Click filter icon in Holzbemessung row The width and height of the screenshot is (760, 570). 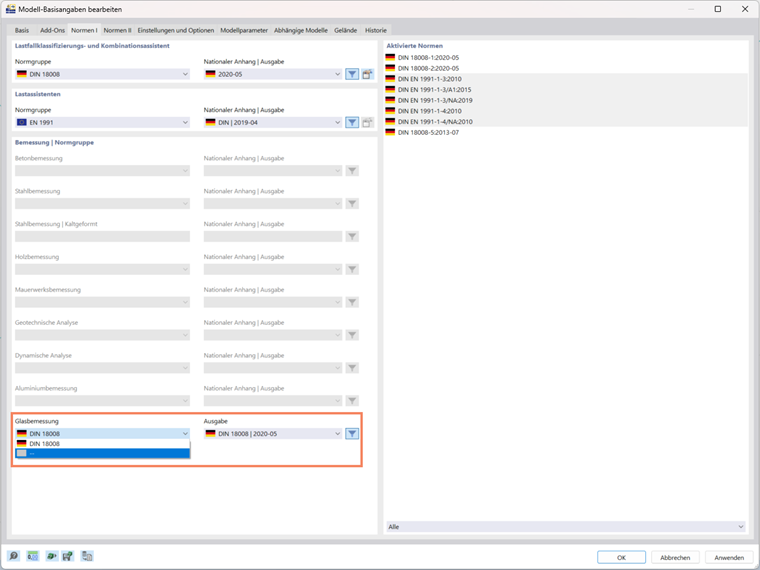click(352, 269)
